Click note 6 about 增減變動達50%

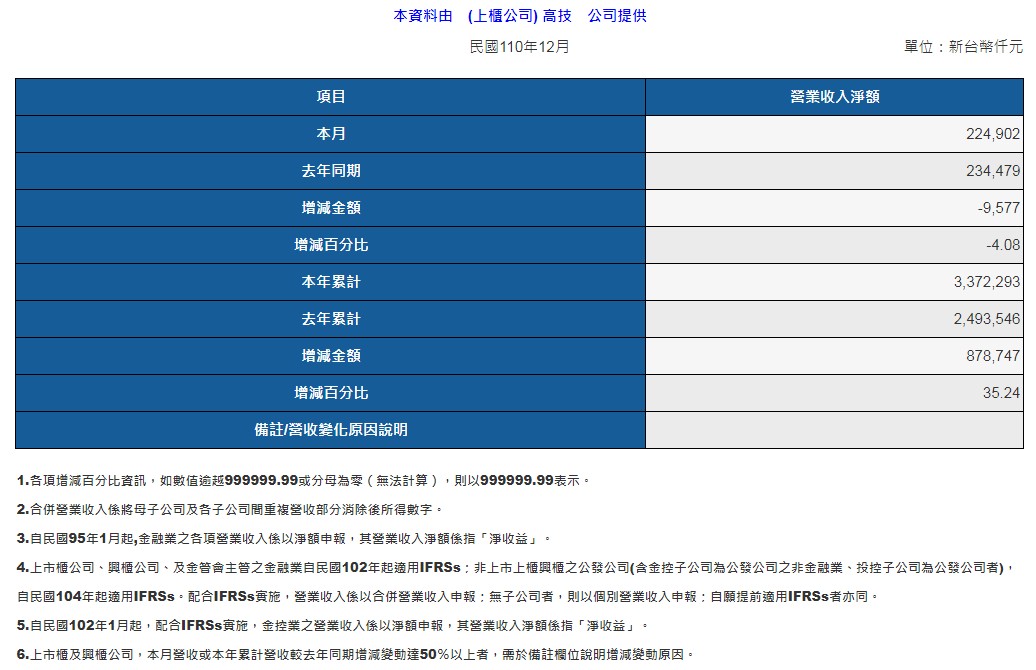(355, 655)
